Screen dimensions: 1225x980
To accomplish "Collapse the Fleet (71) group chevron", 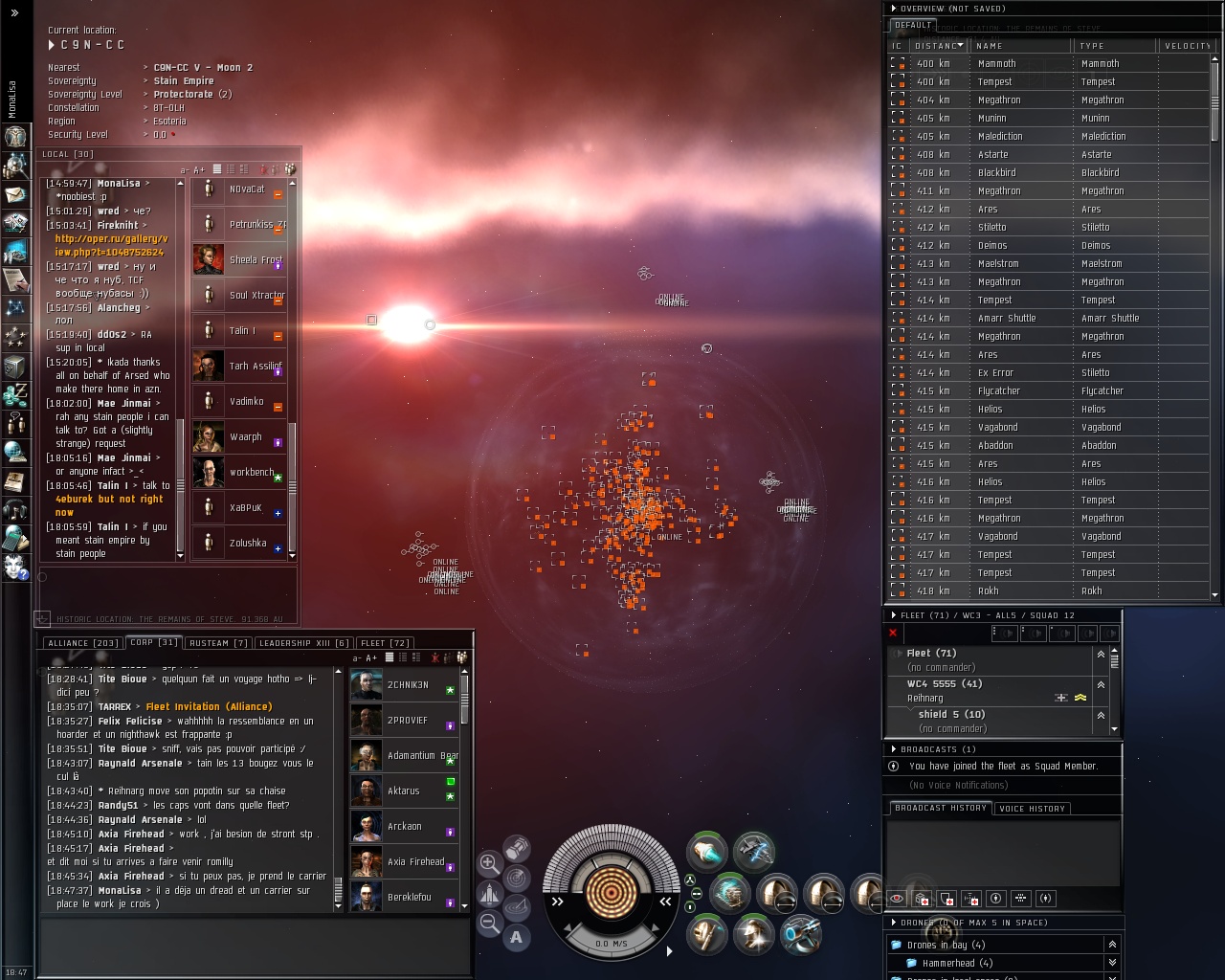I will tap(1101, 654).
